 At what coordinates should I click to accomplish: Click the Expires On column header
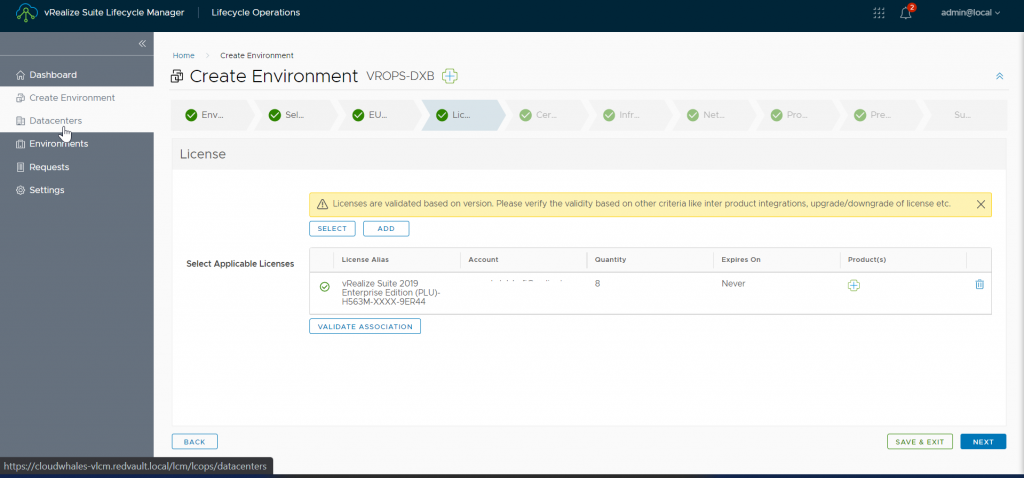(x=741, y=259)
